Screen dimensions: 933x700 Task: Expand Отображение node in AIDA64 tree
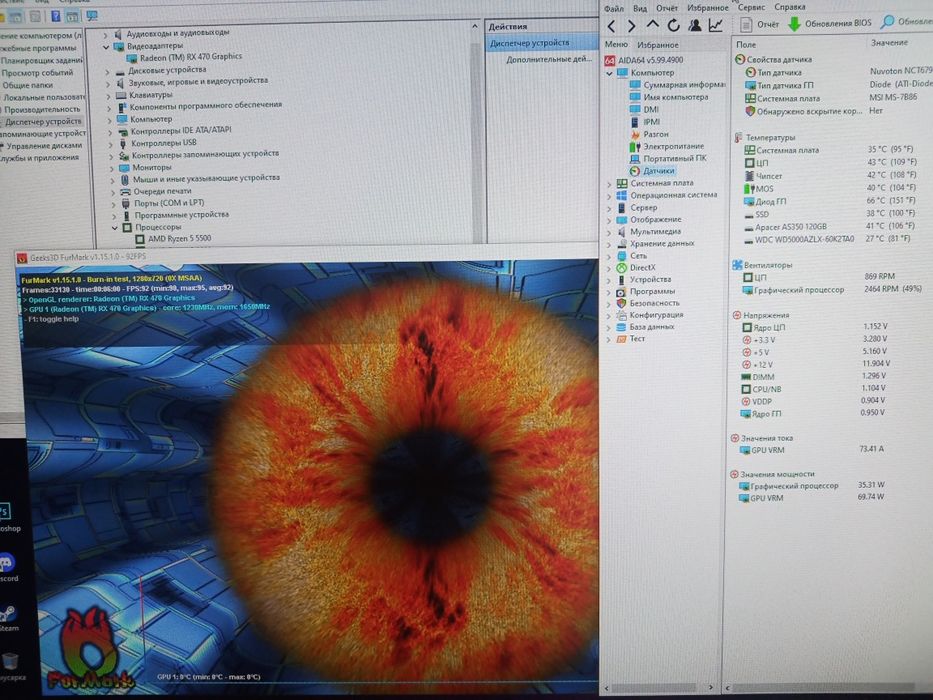pos(609,220)
